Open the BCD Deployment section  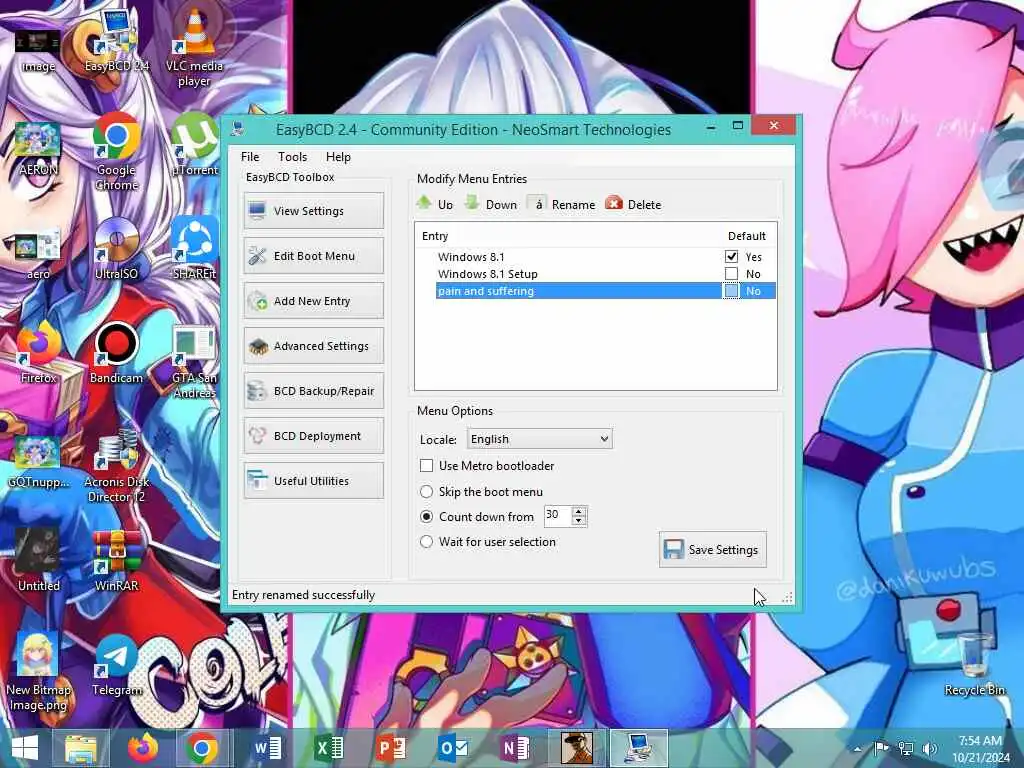(313, 436)
